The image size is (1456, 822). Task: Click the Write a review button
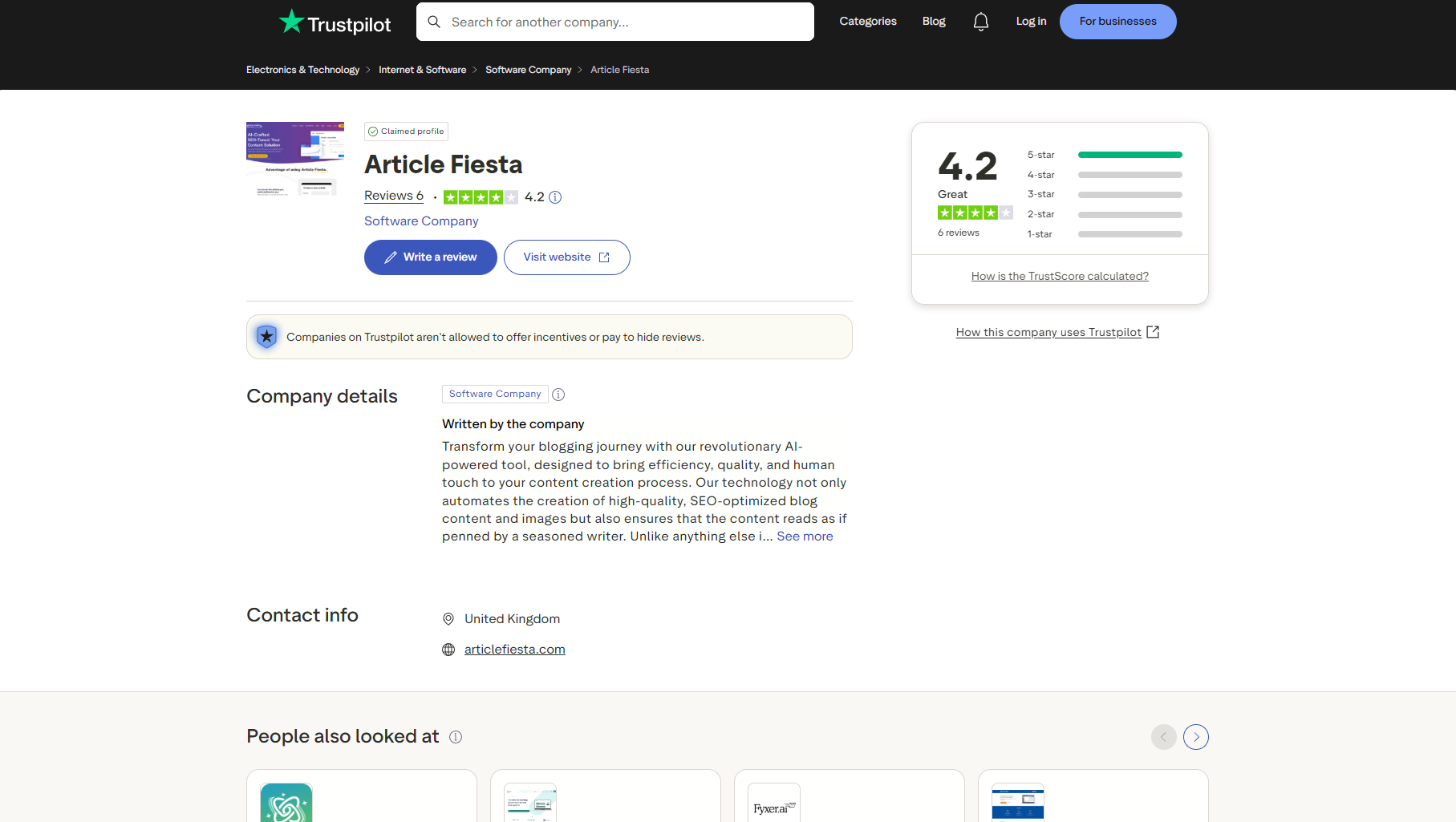430,257
